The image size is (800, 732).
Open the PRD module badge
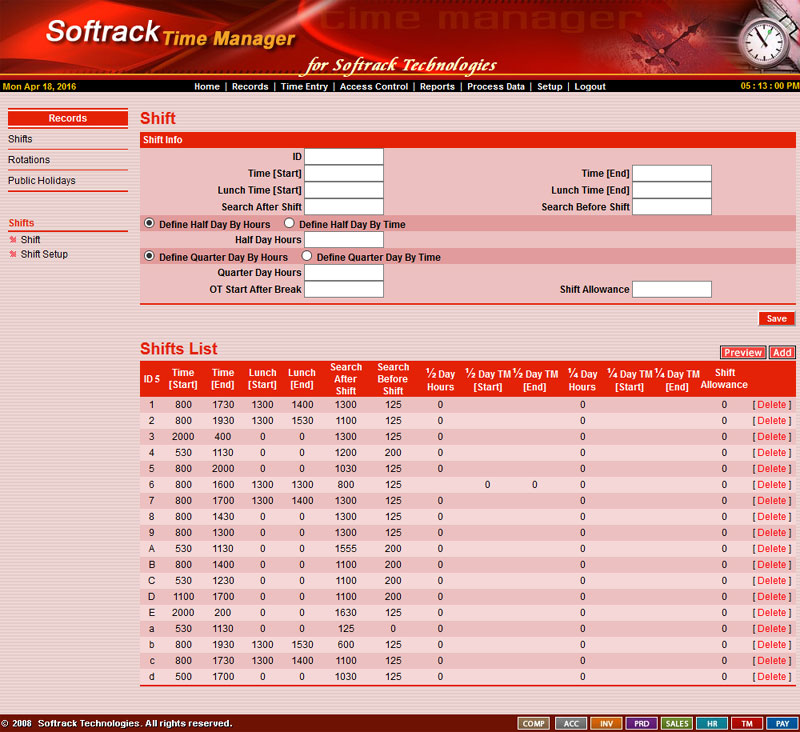(641, 723)
